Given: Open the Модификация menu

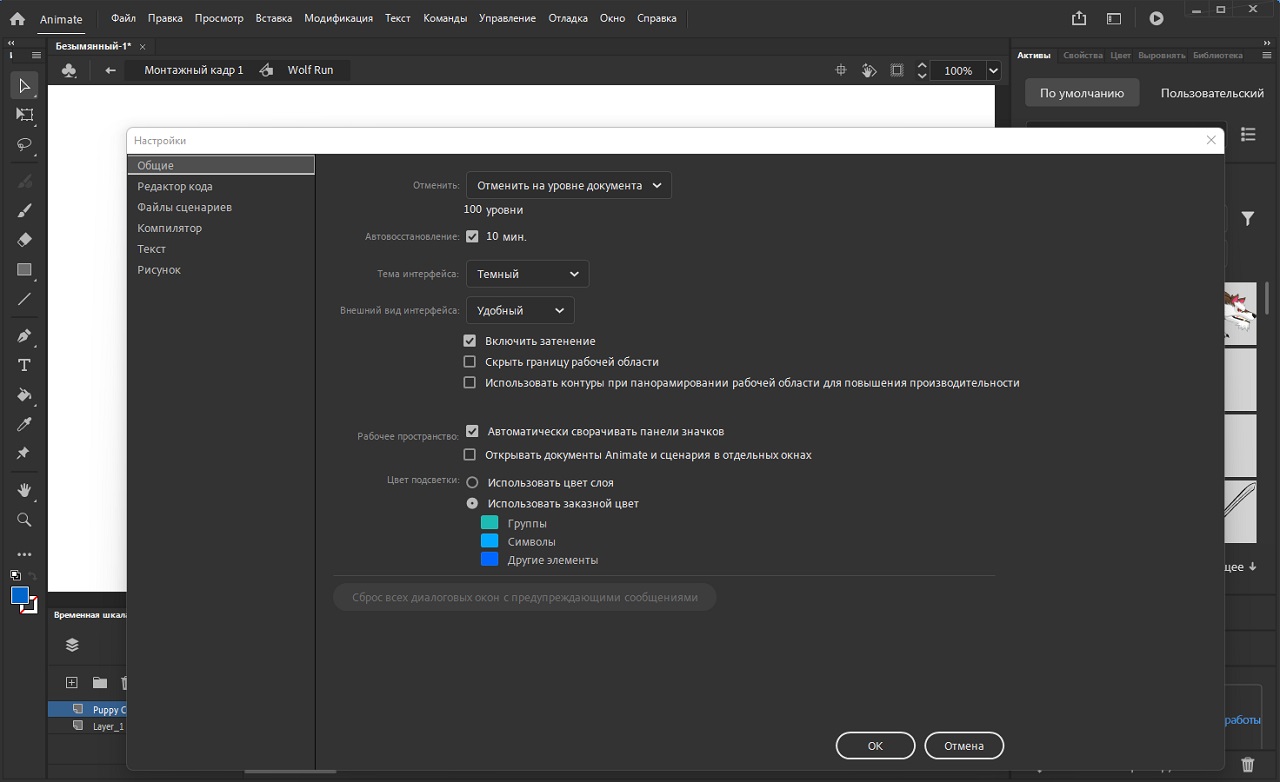Looking at the screenshot, I should pos(338,18).
